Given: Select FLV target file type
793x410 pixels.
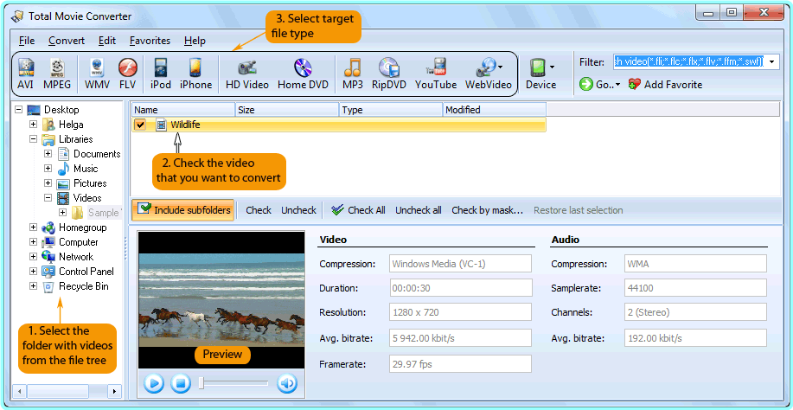Looking at the screenshot, I should pyautogui.click(x=127, y=74).
